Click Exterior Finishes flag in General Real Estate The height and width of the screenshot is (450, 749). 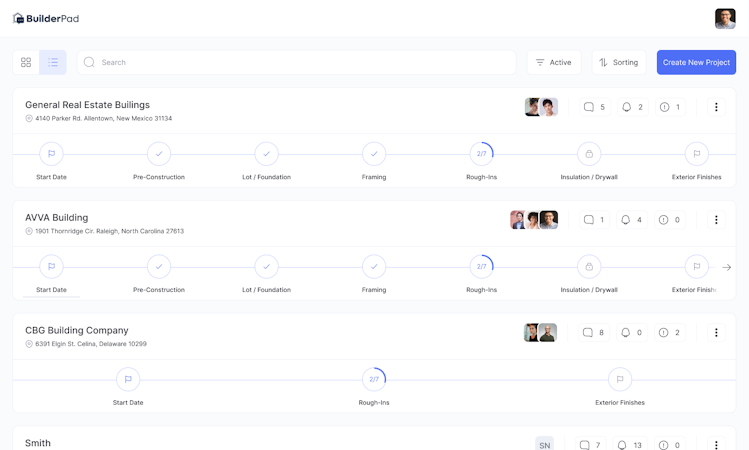(x=696, y=154)
